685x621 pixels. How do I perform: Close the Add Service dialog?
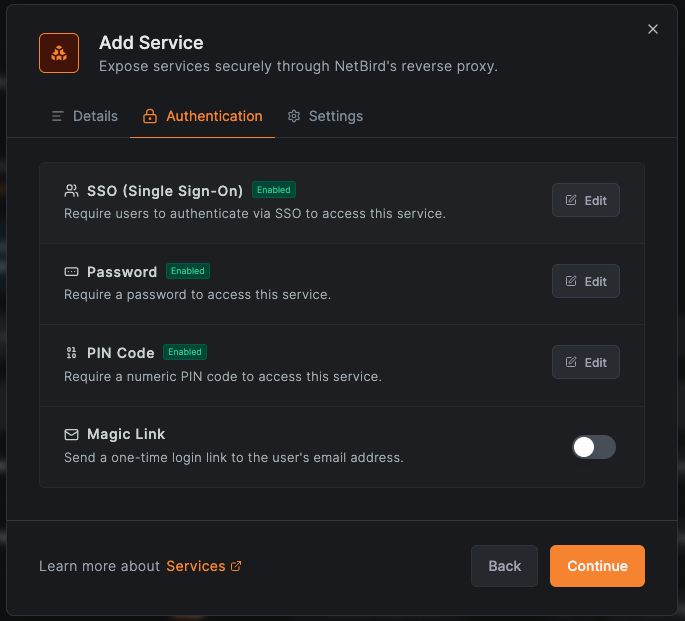point(653,29)
